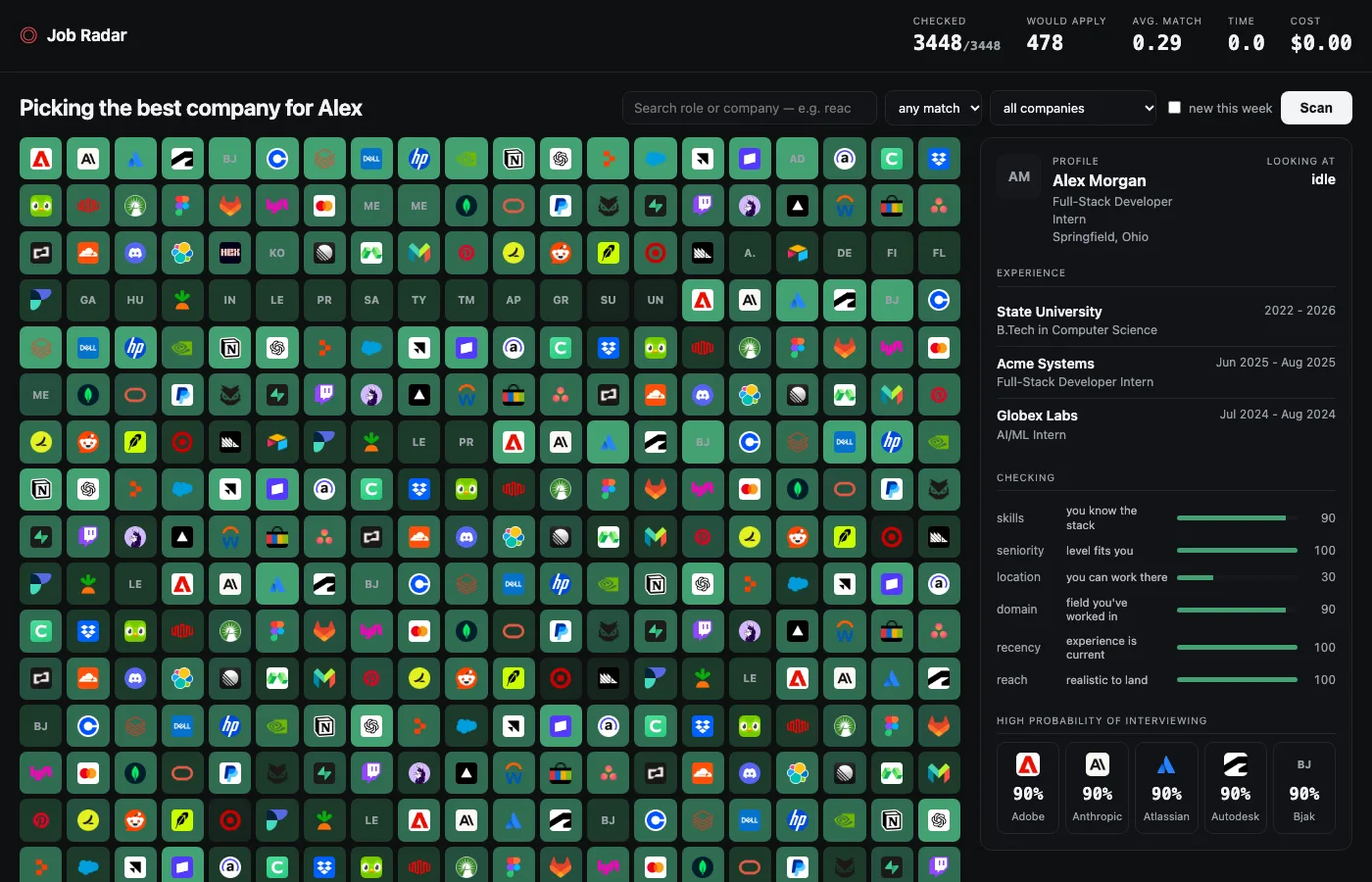
Task: Click the AM profile avatar
Action: point(1019,177)
